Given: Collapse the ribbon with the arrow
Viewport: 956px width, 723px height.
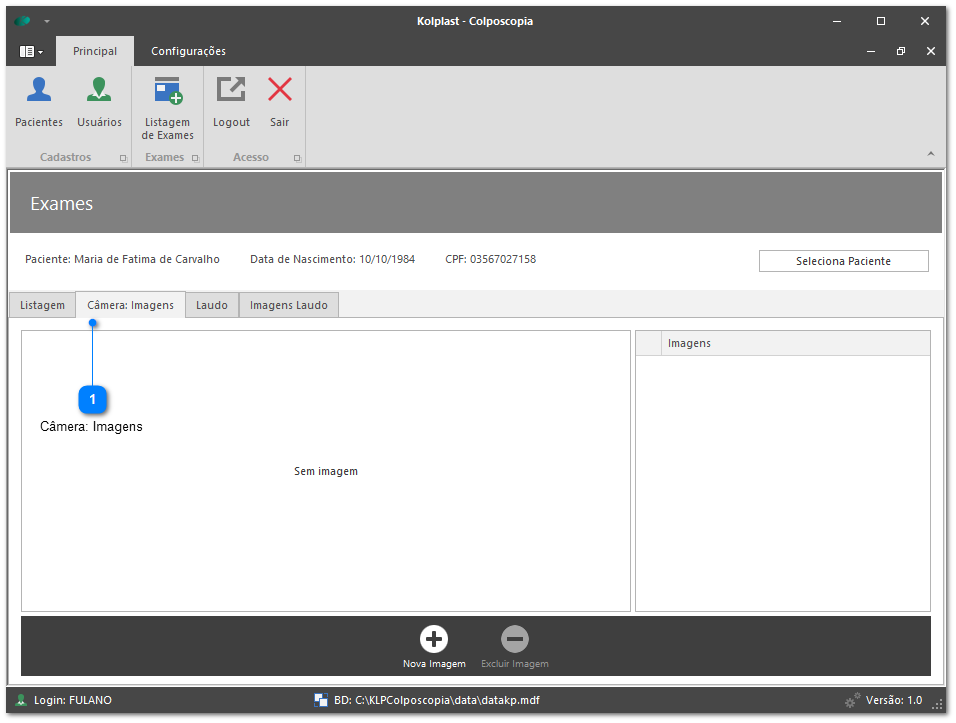Looking at the screenshot, I should (x=930, y=154).
